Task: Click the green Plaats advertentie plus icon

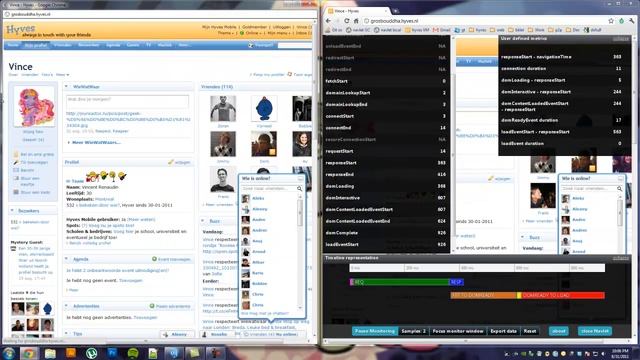Action: point(152,306)
